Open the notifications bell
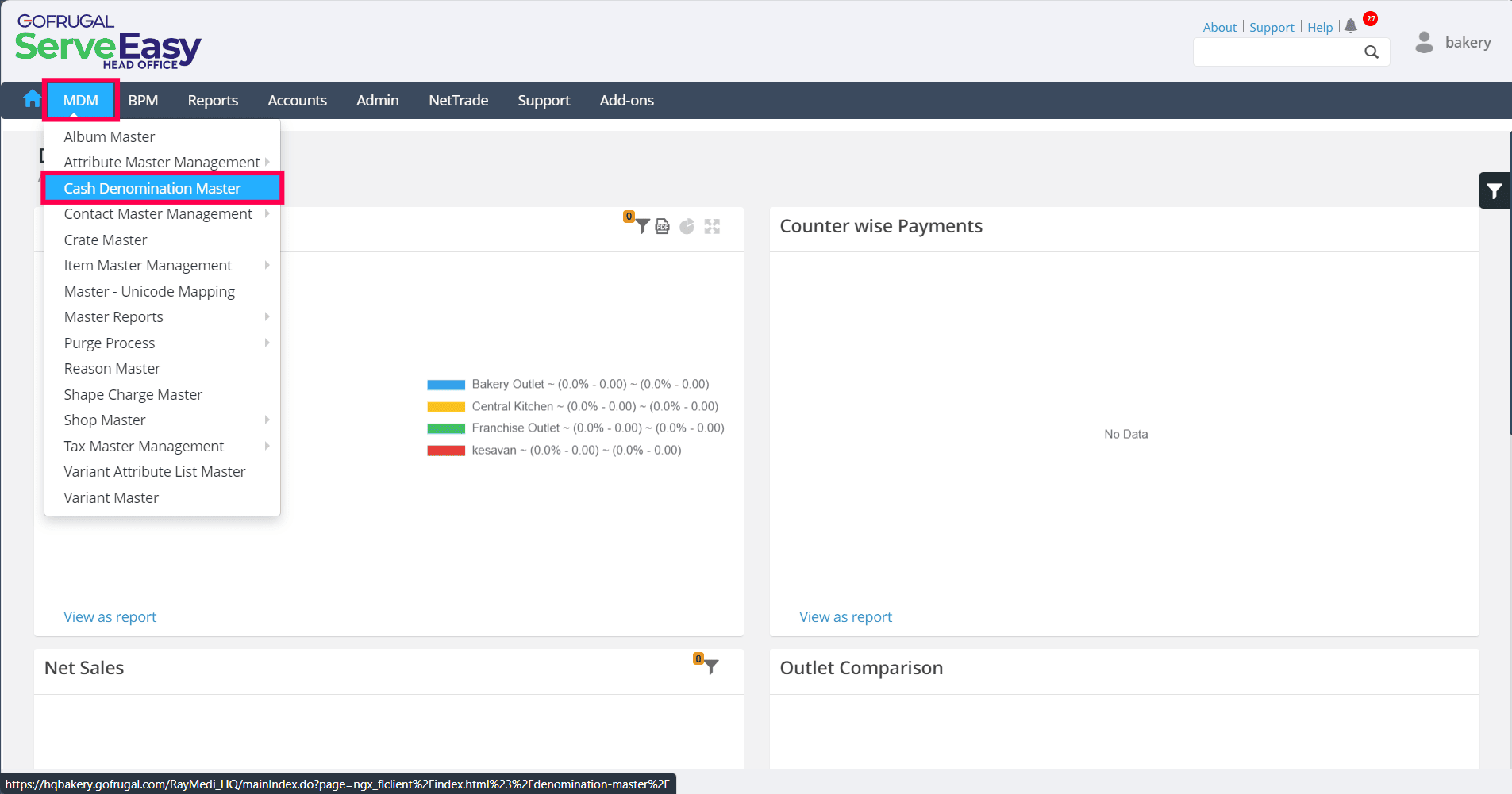 (1351, 26)
